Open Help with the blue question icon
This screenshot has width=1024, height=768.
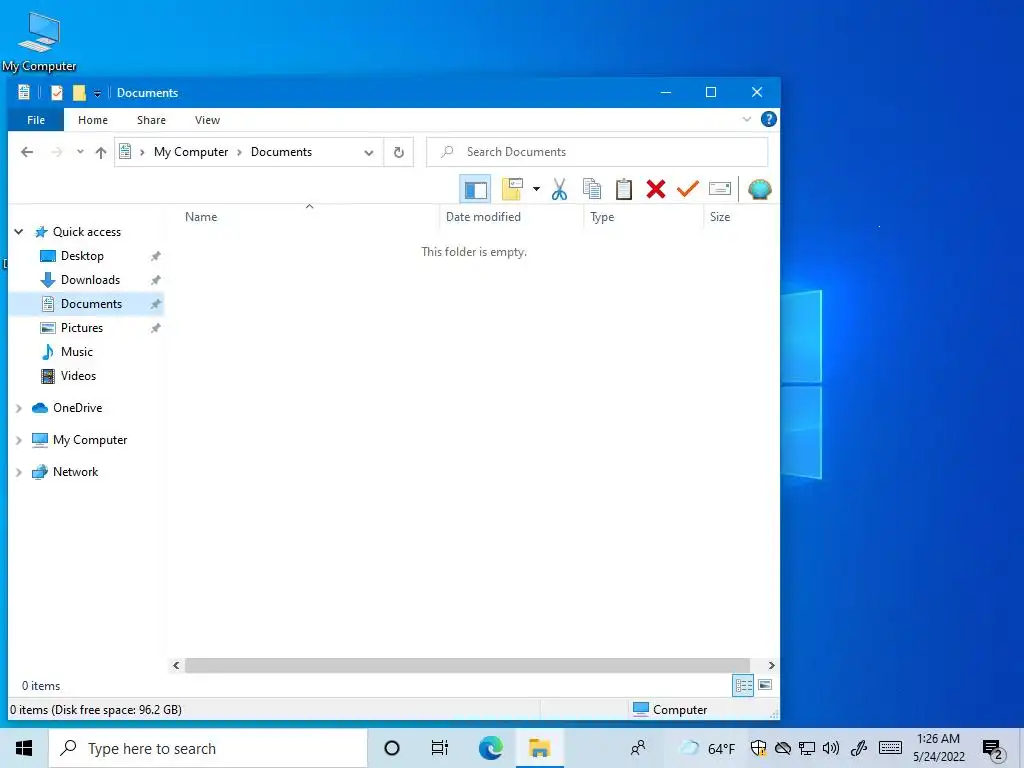769,120
